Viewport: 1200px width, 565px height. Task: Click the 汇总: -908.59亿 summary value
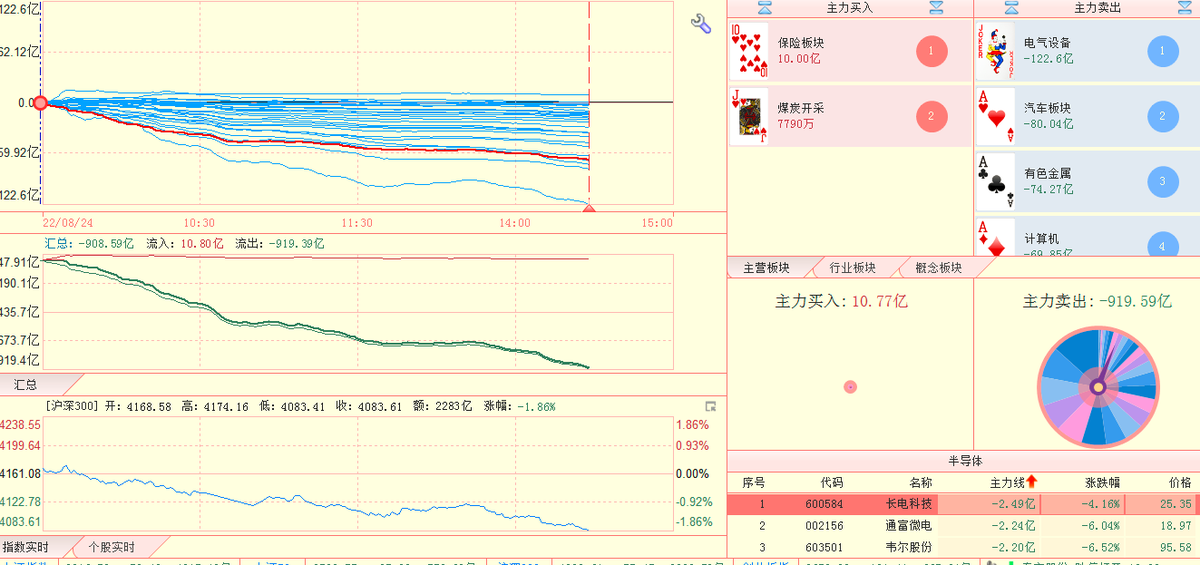coord(90,243)
